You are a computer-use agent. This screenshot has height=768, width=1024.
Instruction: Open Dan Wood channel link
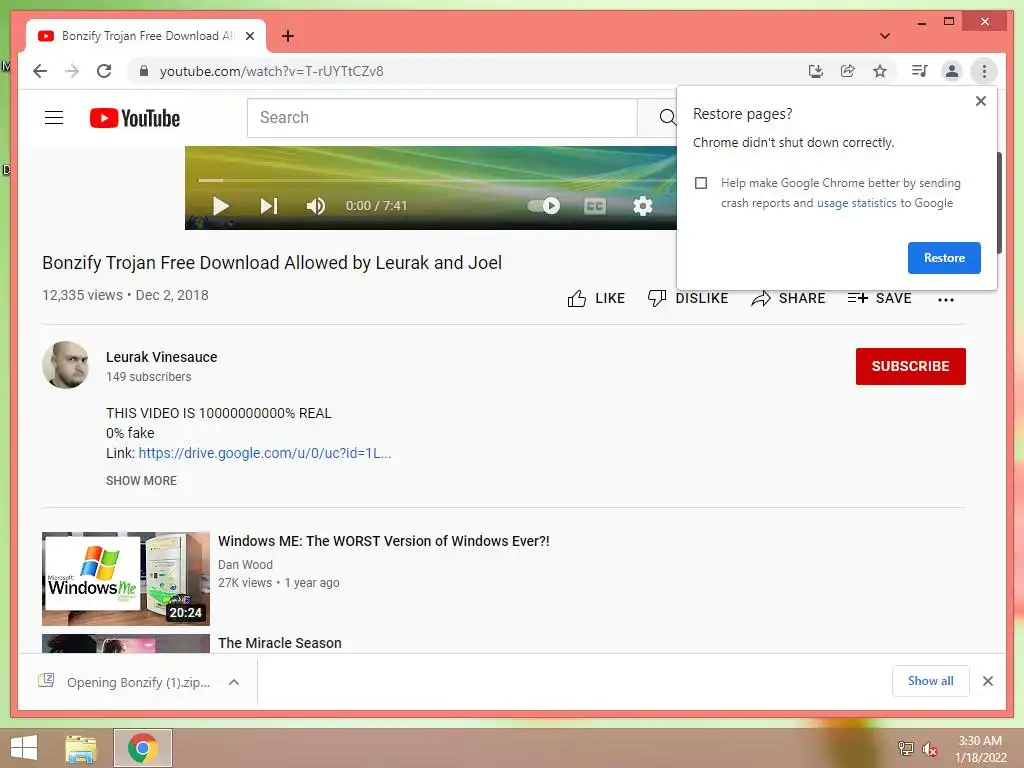pyautogui.click(x=246, y=565)
